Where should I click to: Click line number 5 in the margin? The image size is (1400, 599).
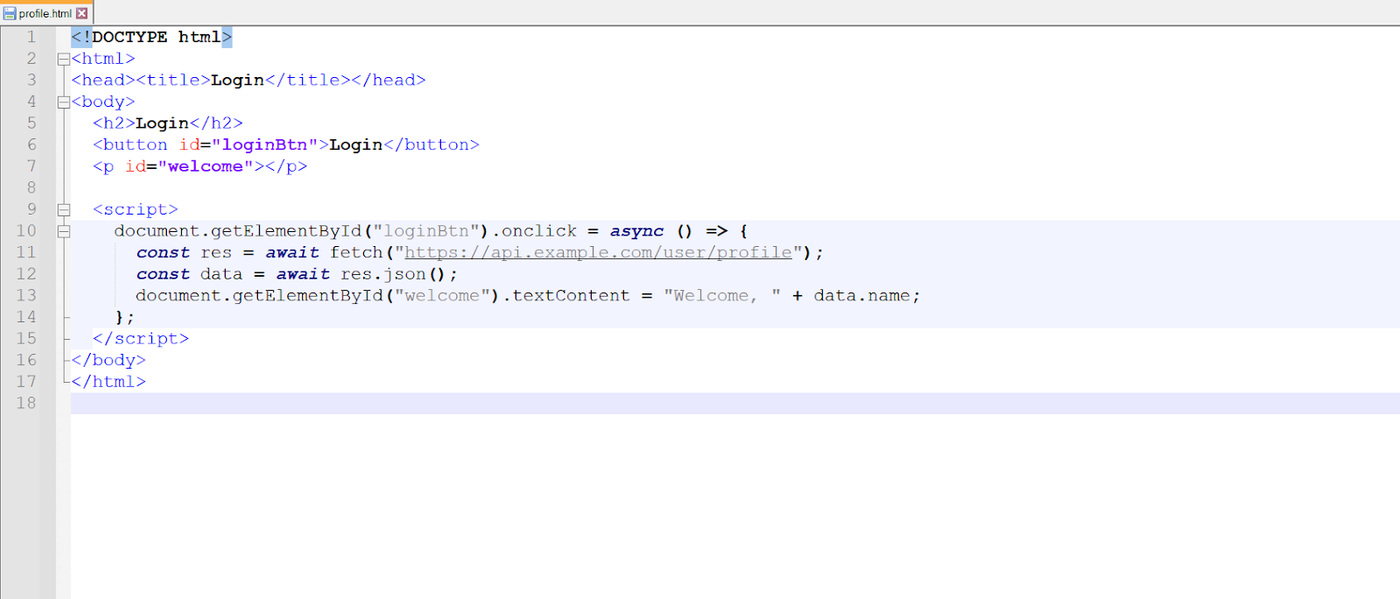pos(31,123)
